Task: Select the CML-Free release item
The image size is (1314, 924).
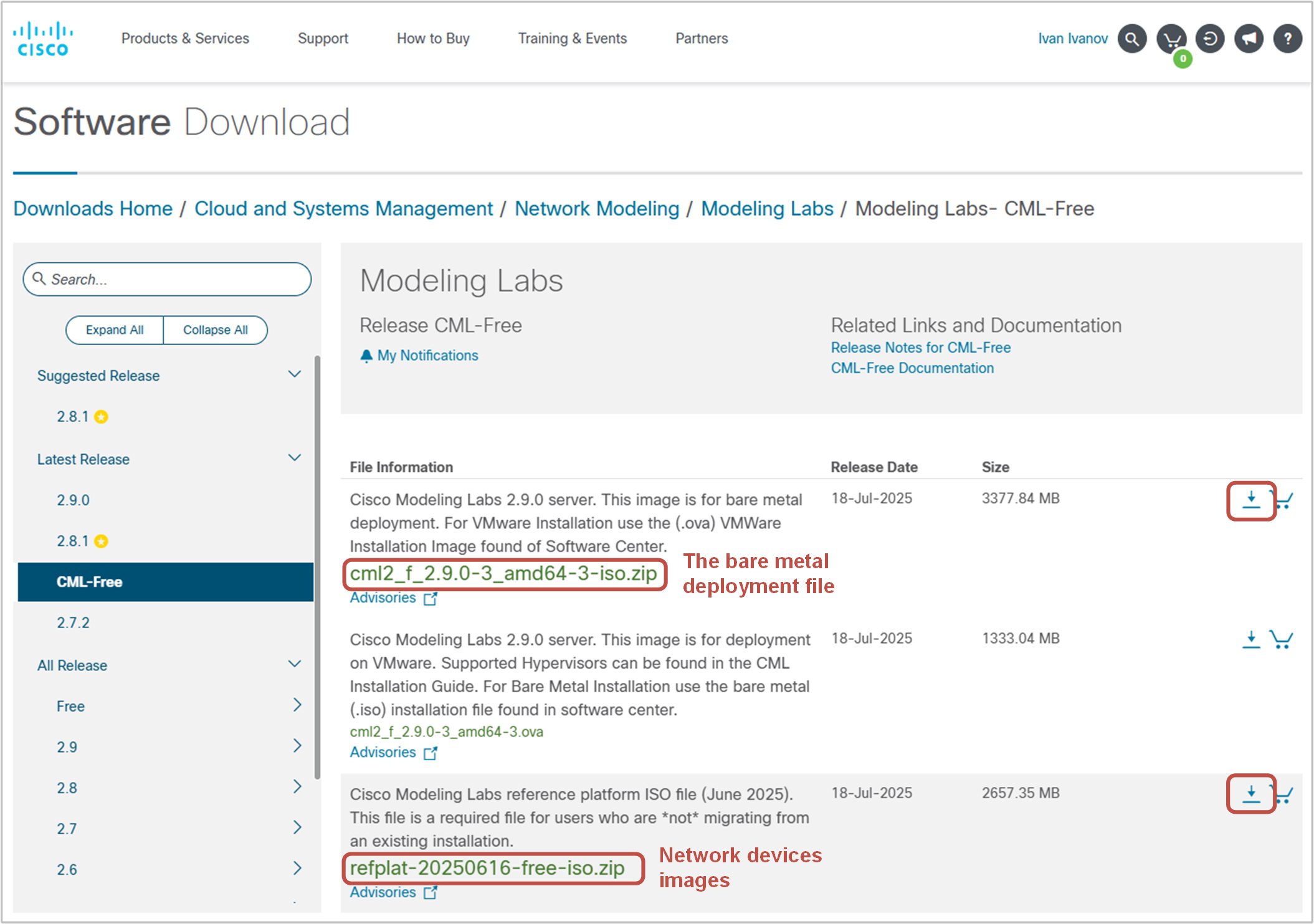Action: click(x=165, y=582)
